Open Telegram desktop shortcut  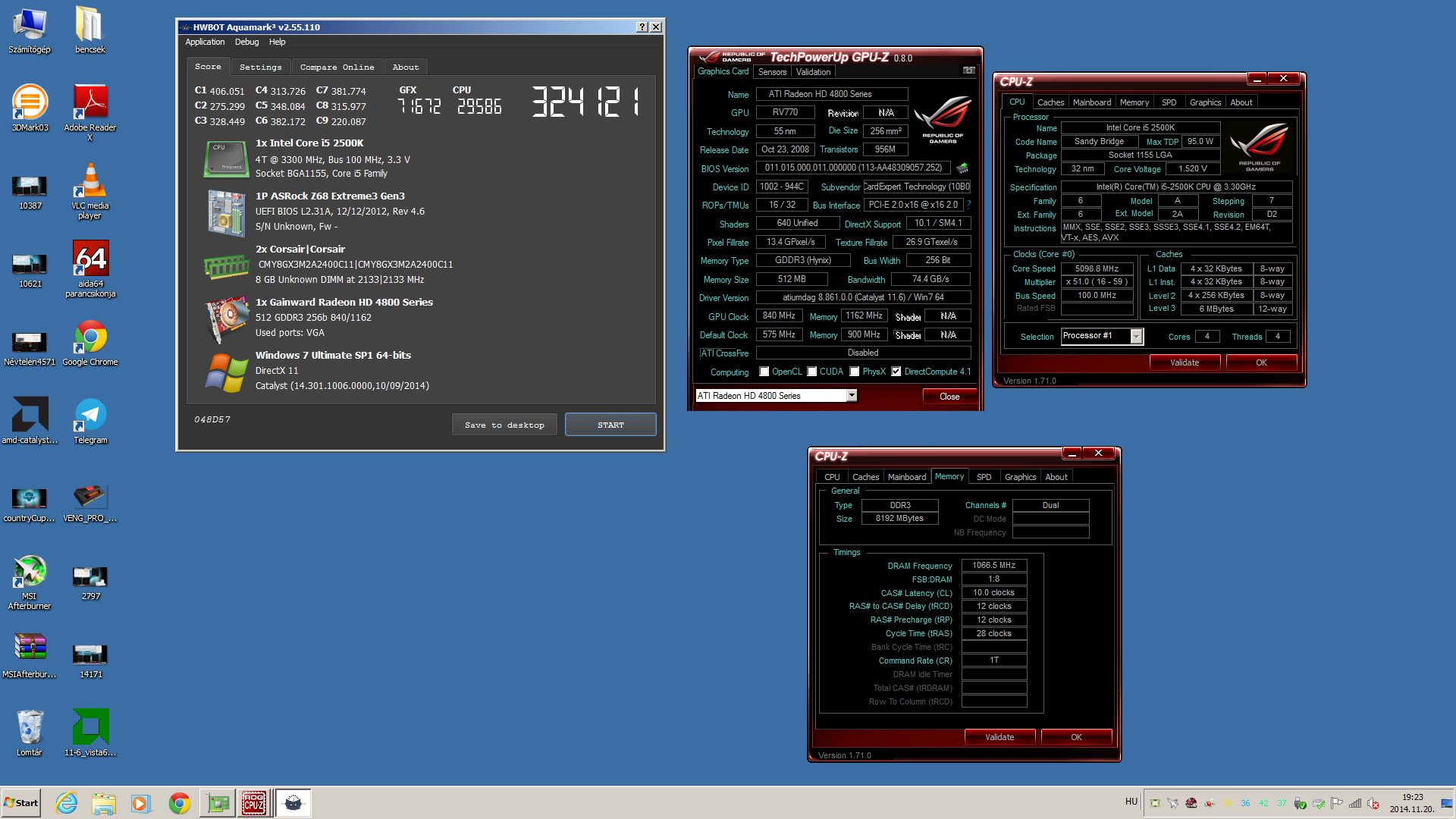click(89, 422)
